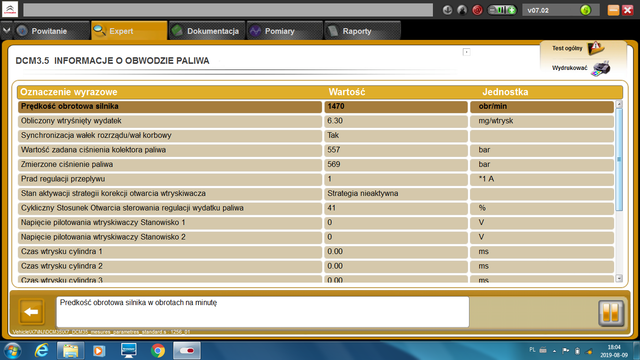Screen dimensions: 640x360
Task: Minimize DiagBox with the orange button
Action: click(x=613, y=10)
